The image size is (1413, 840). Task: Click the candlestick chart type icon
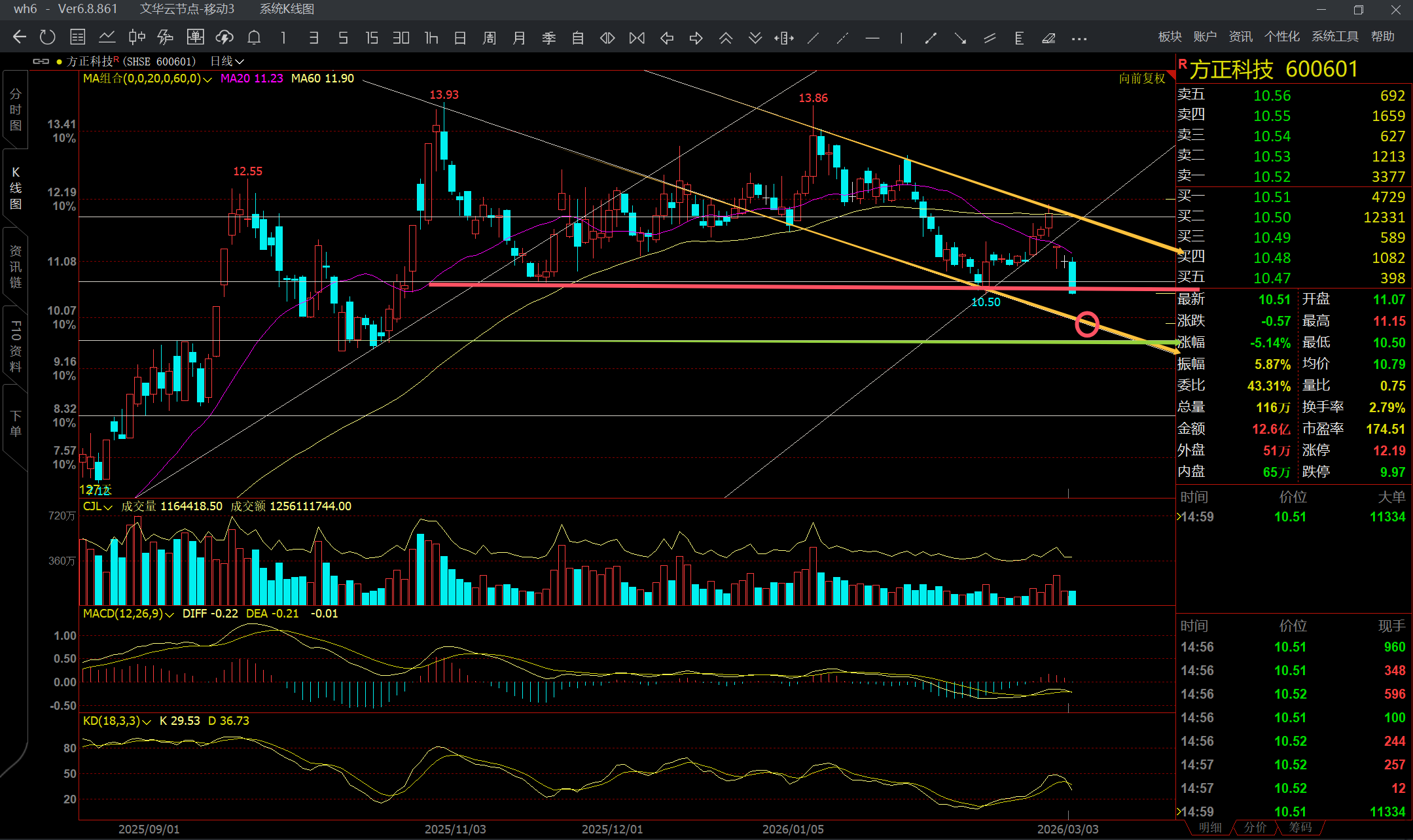tap(137, 37)
